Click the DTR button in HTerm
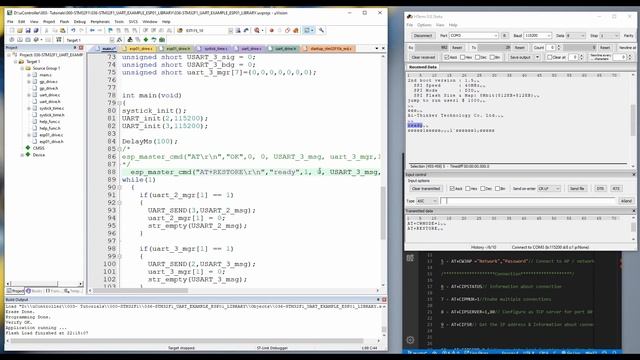 tap(601, 189)
